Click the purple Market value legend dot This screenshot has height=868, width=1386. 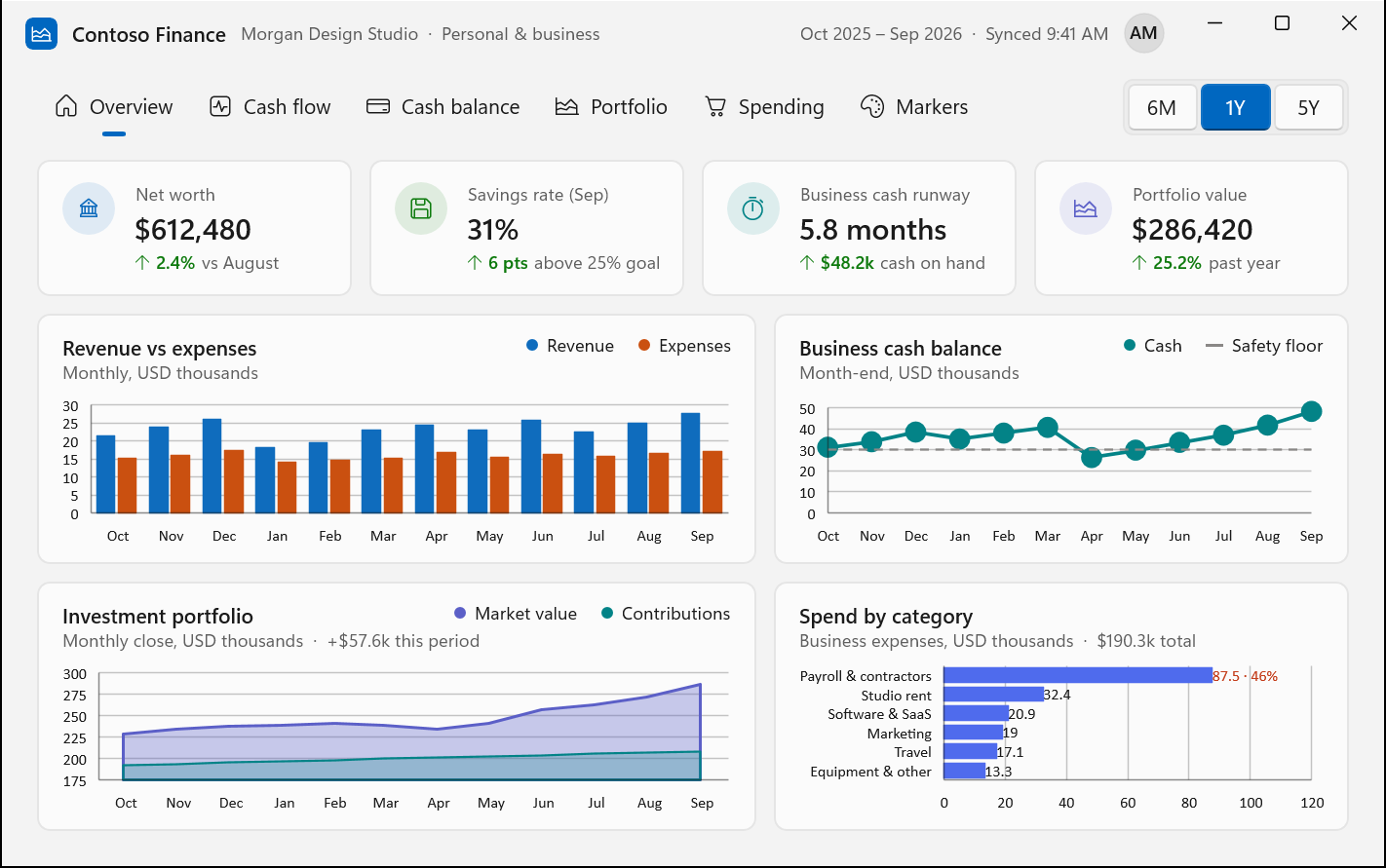[x=460, y=614]
